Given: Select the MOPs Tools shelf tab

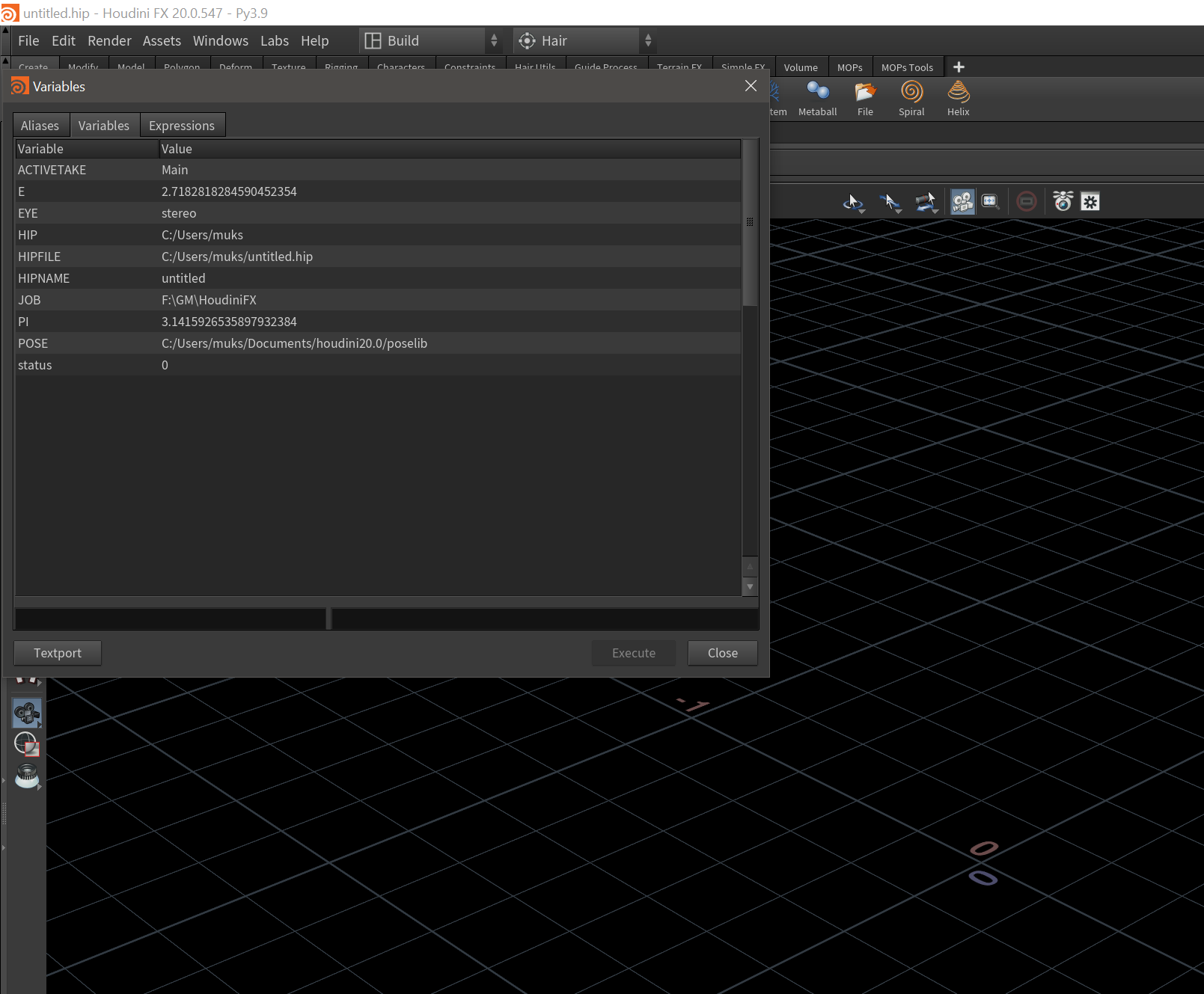Looking at the screenshot, I should pos(907,67).
